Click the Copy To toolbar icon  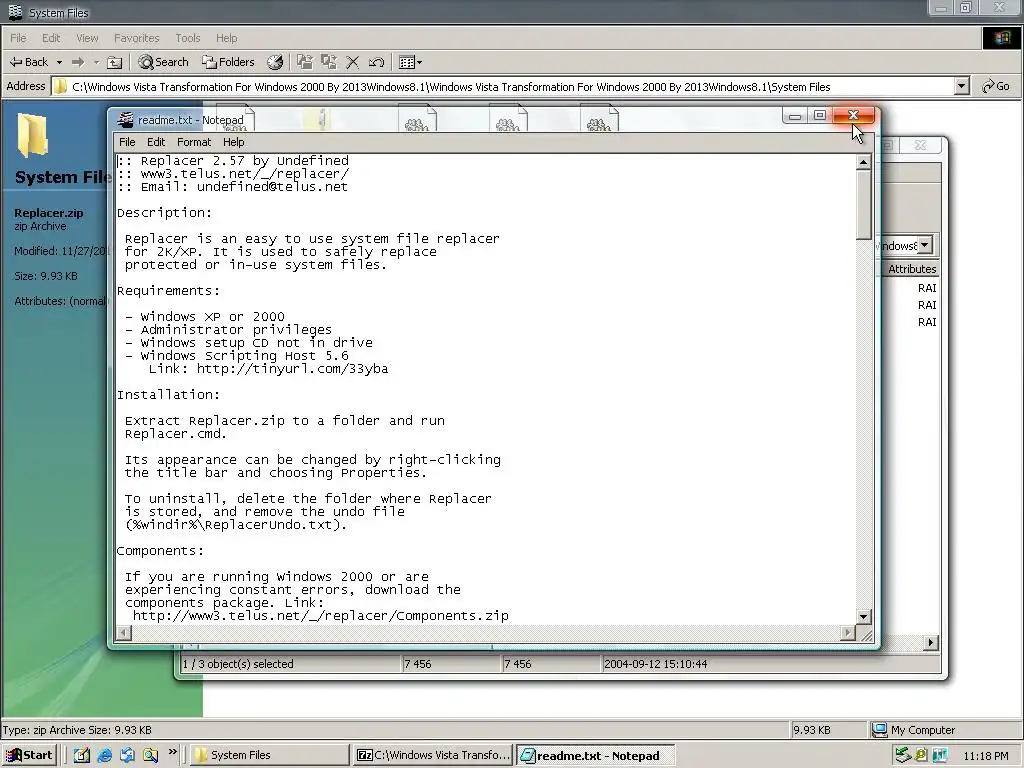[328, 62]
